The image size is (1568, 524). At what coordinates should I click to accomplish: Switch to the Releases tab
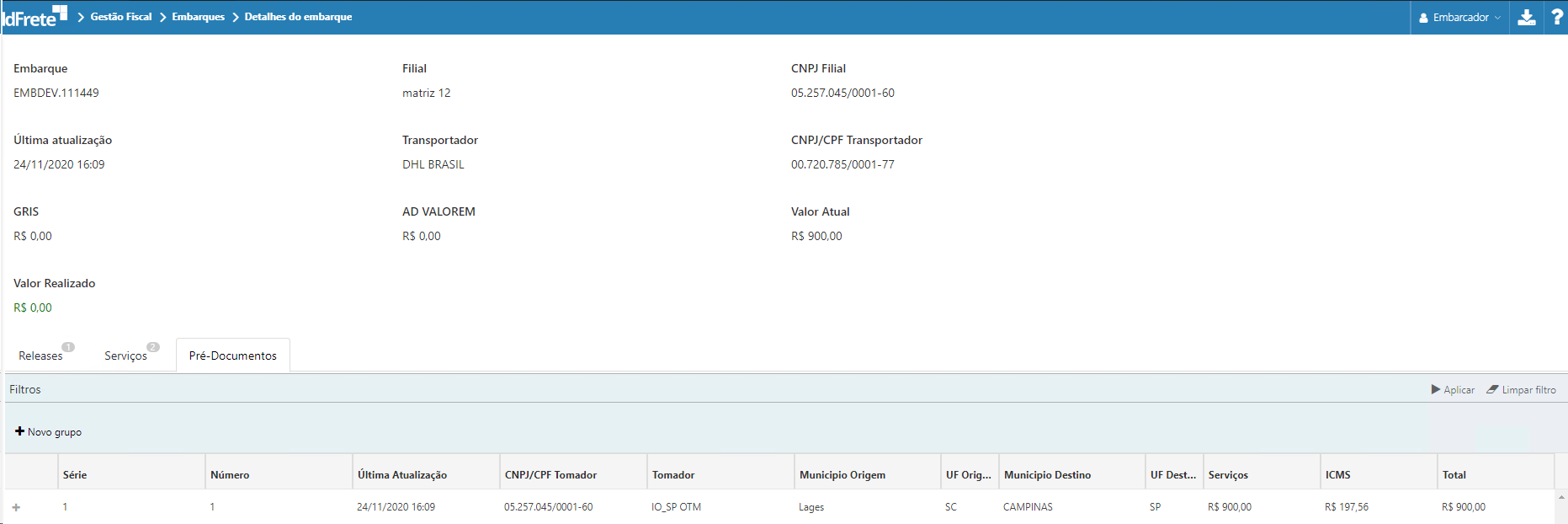coord(40,356)
